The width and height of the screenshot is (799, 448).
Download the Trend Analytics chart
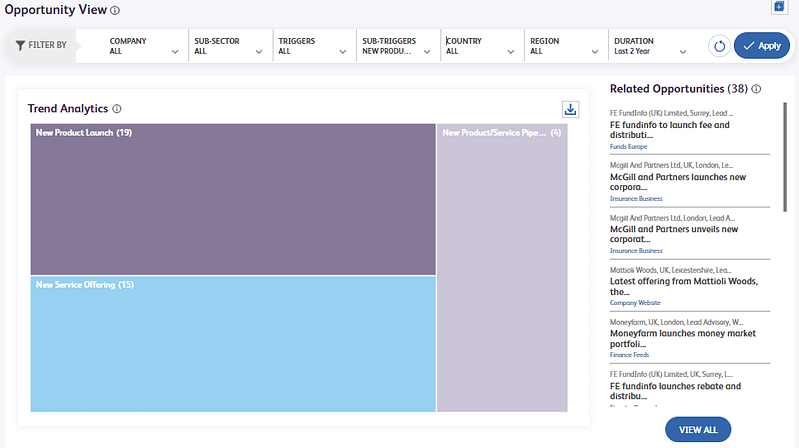tap(570, 109)
